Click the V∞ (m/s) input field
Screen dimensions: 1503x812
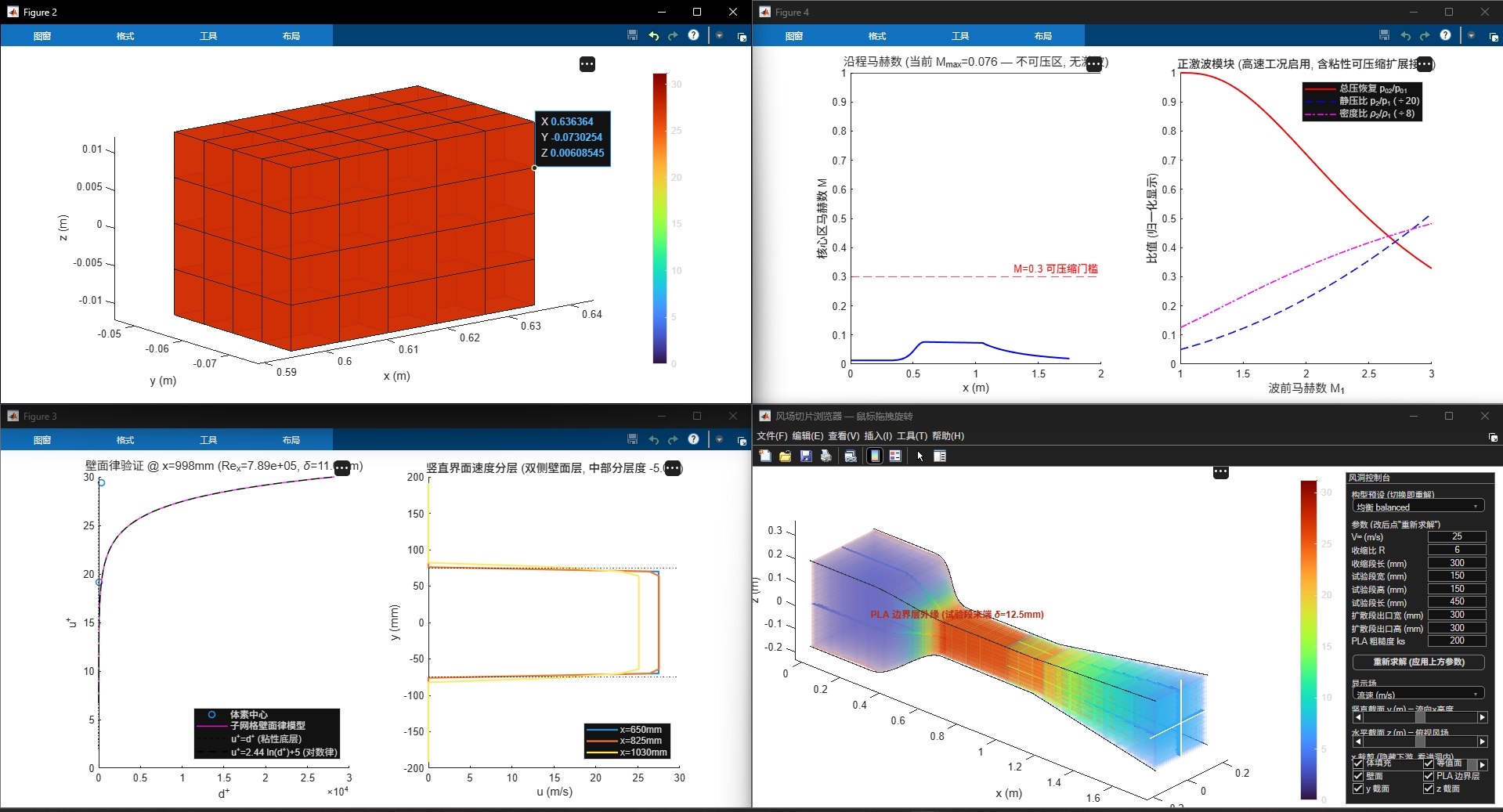(1456, 536)
